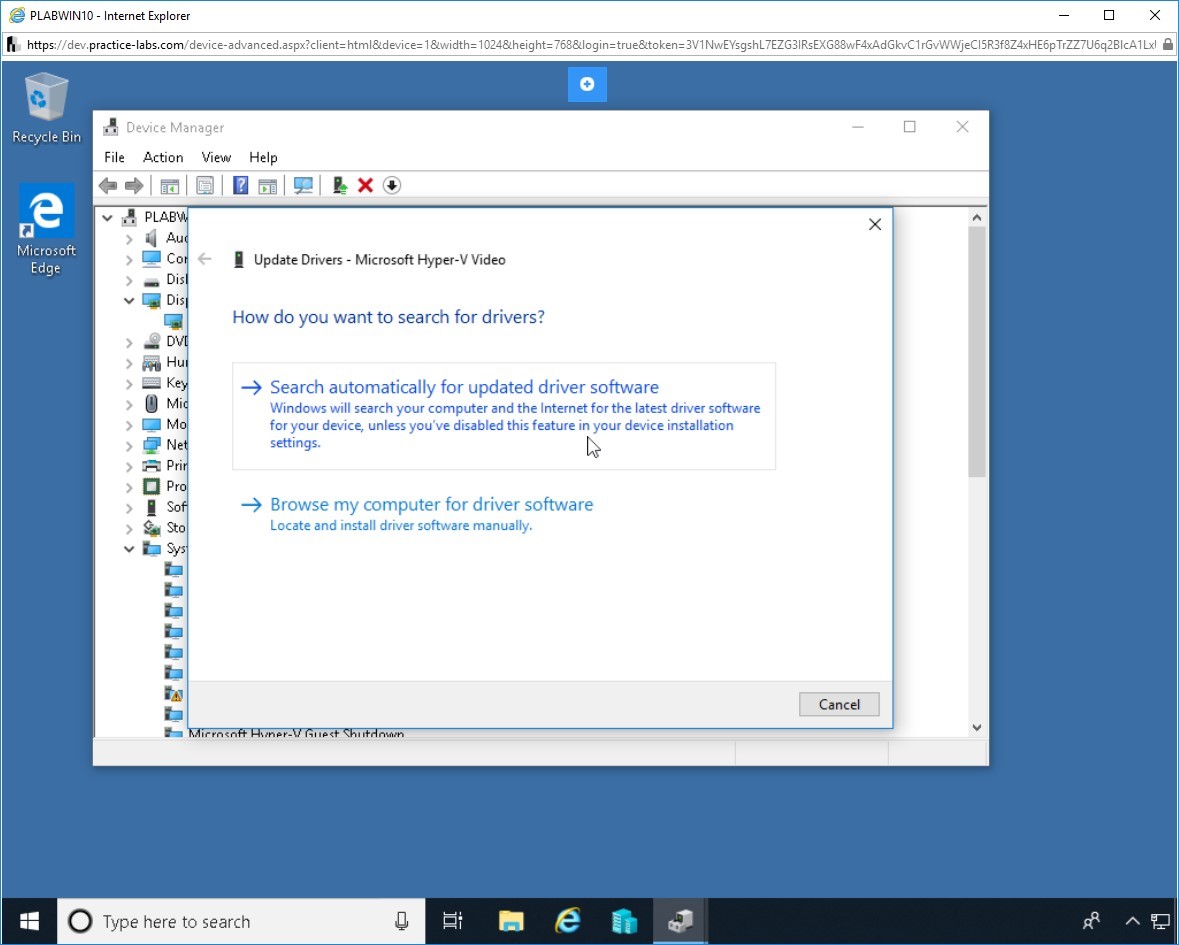Select the speaker icon of the Audio category

[x=152, y=238]
